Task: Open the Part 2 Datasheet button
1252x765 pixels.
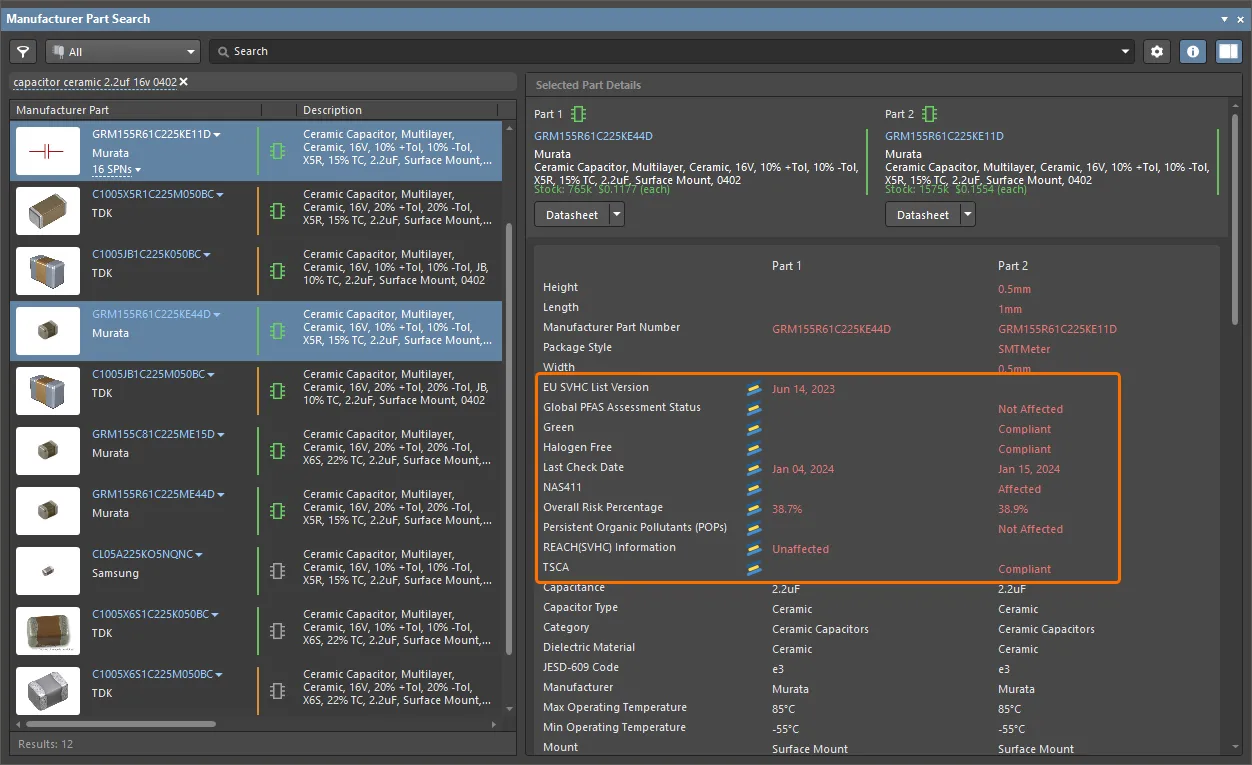Action: click(x=922, y=214)
